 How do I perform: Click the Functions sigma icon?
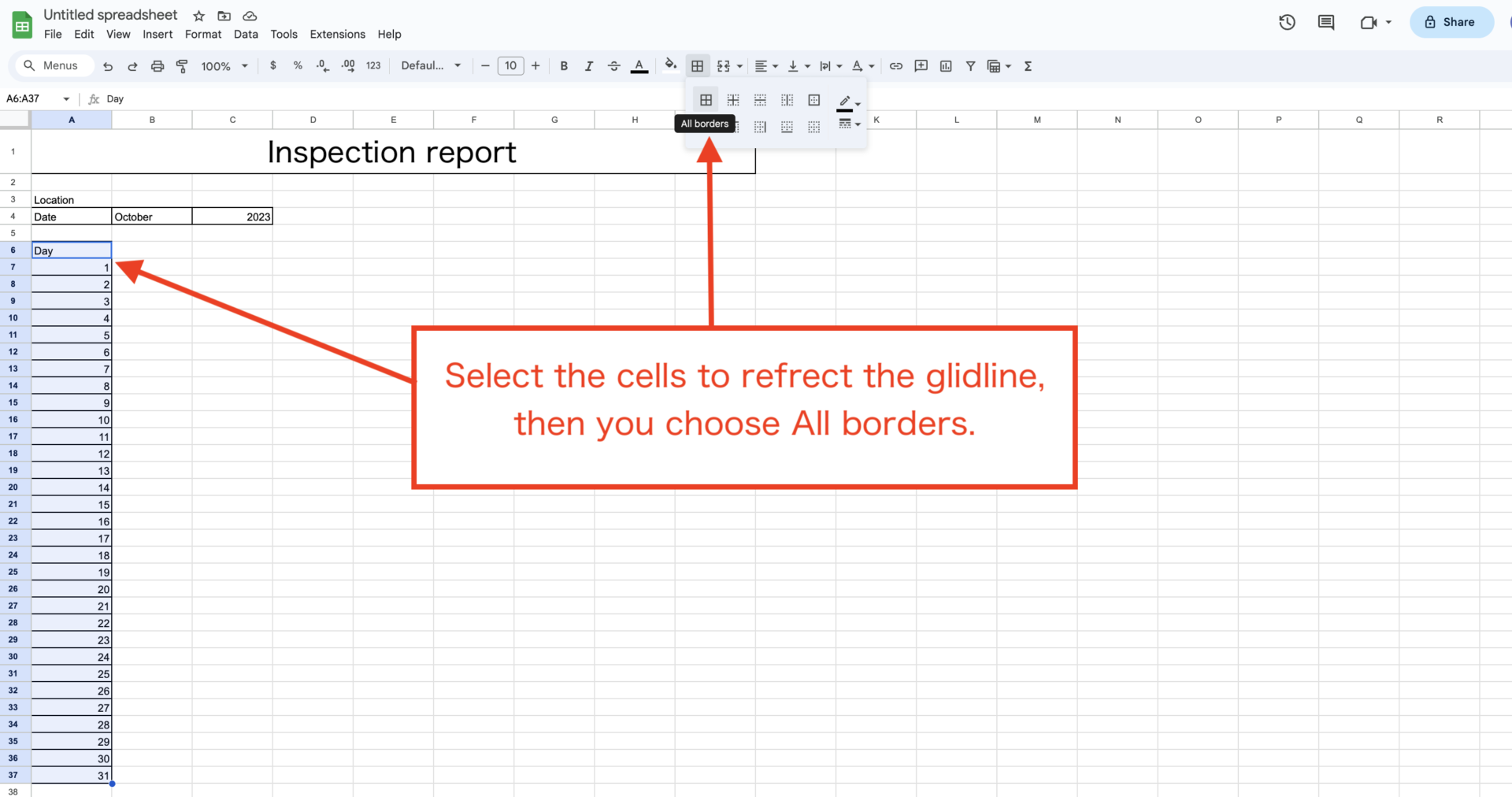(x=1028, y=66)
